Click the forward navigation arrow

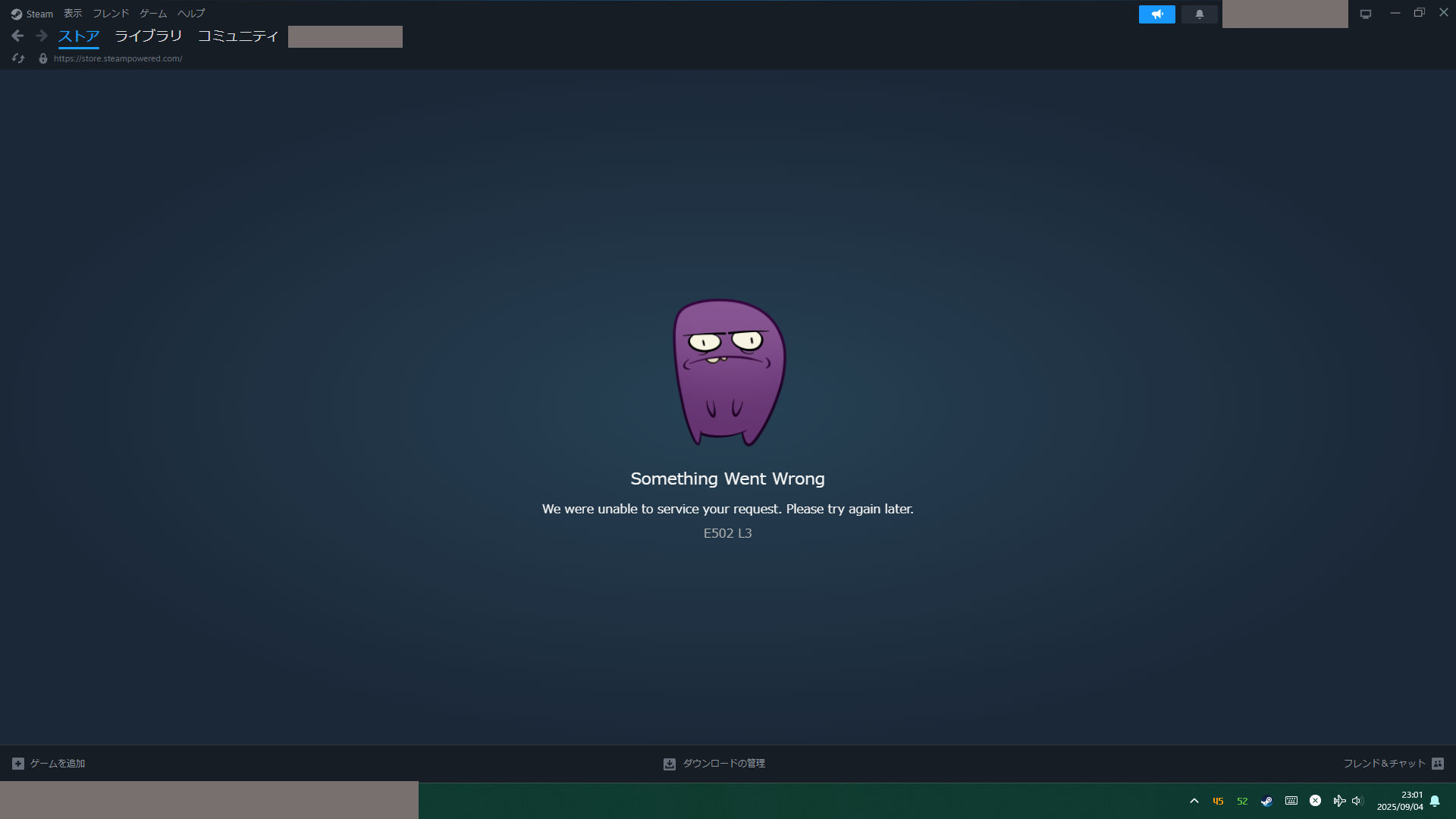point(42,36)
